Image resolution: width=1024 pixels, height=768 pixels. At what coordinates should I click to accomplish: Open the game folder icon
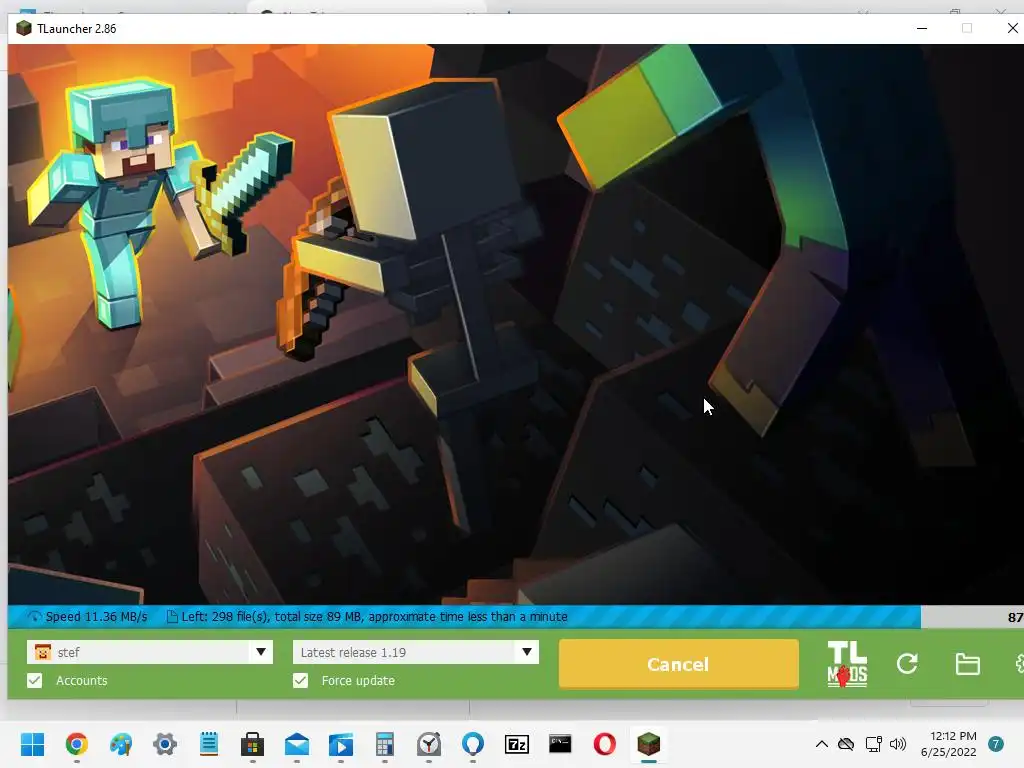967,664
